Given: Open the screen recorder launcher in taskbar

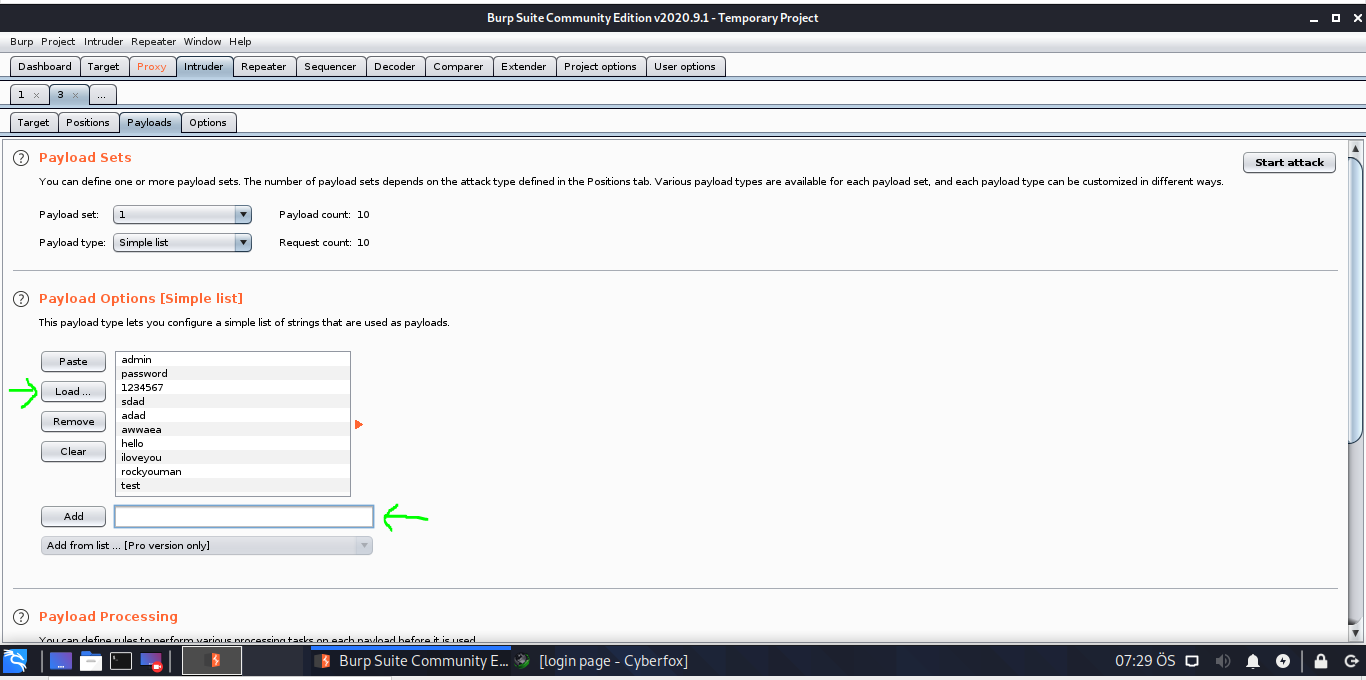Looking at the screenshot, I should 151,661.
